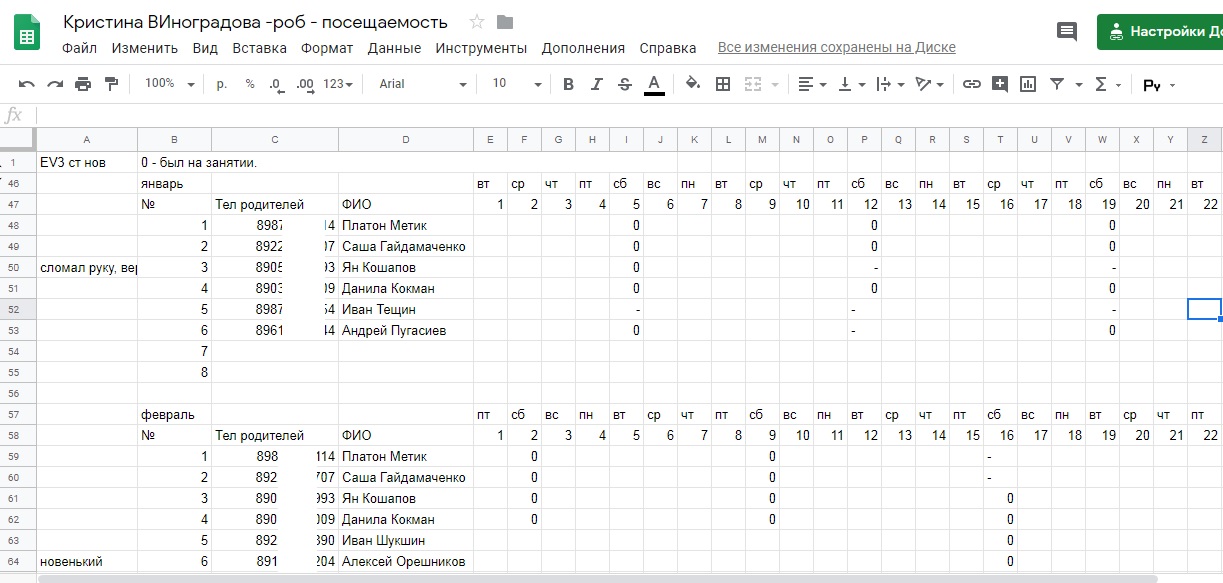This screenshot has width=1223, height=583.
Task: Expand the Arial font dropdown
Action: click(x=422, y=85)
